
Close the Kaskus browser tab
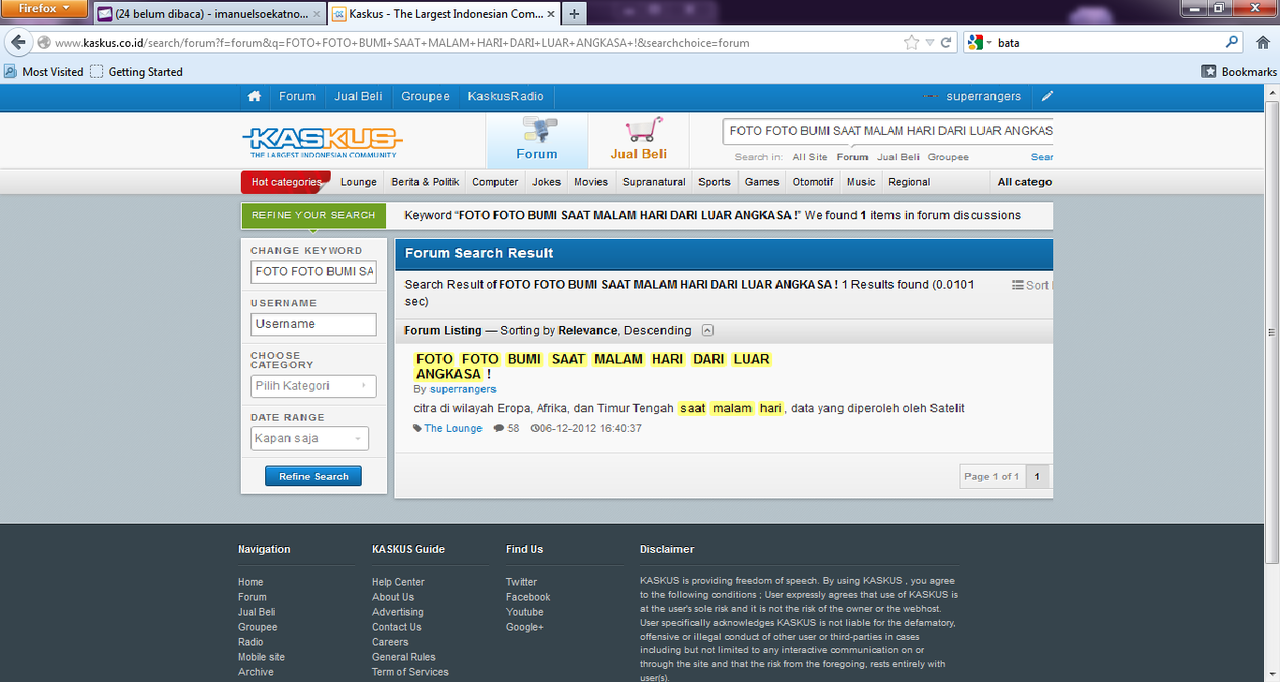click(x=550, y=14)
